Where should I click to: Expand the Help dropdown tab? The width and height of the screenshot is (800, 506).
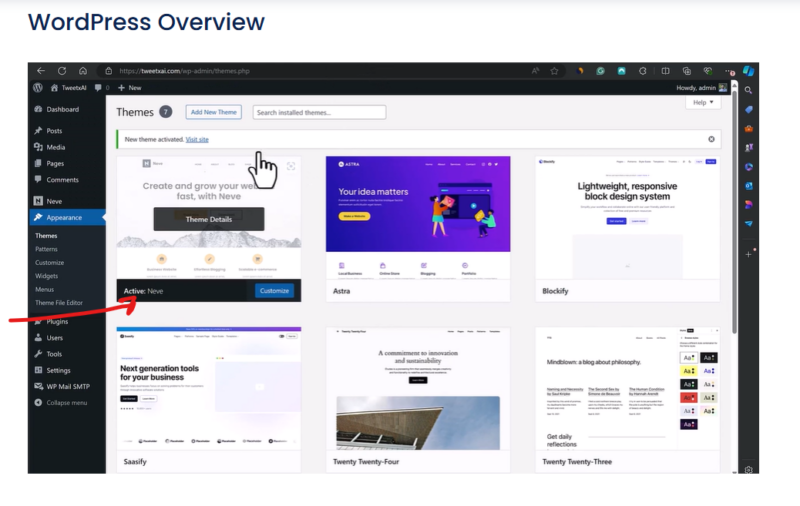[703, 102]
